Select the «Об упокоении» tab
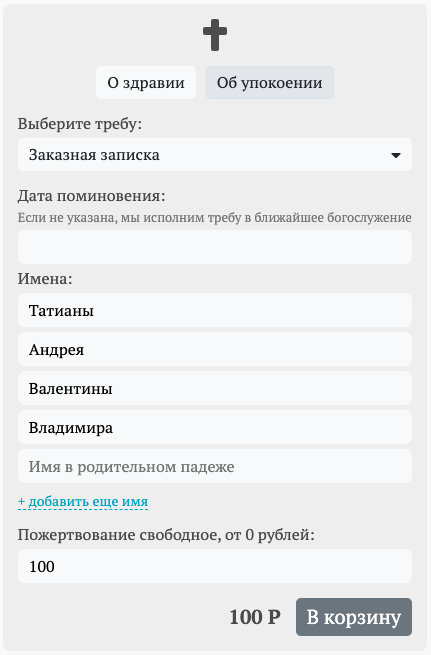Image resolution: width=431 pixels, height=655 pixels. pyautogui.click(x=269, y=82)
